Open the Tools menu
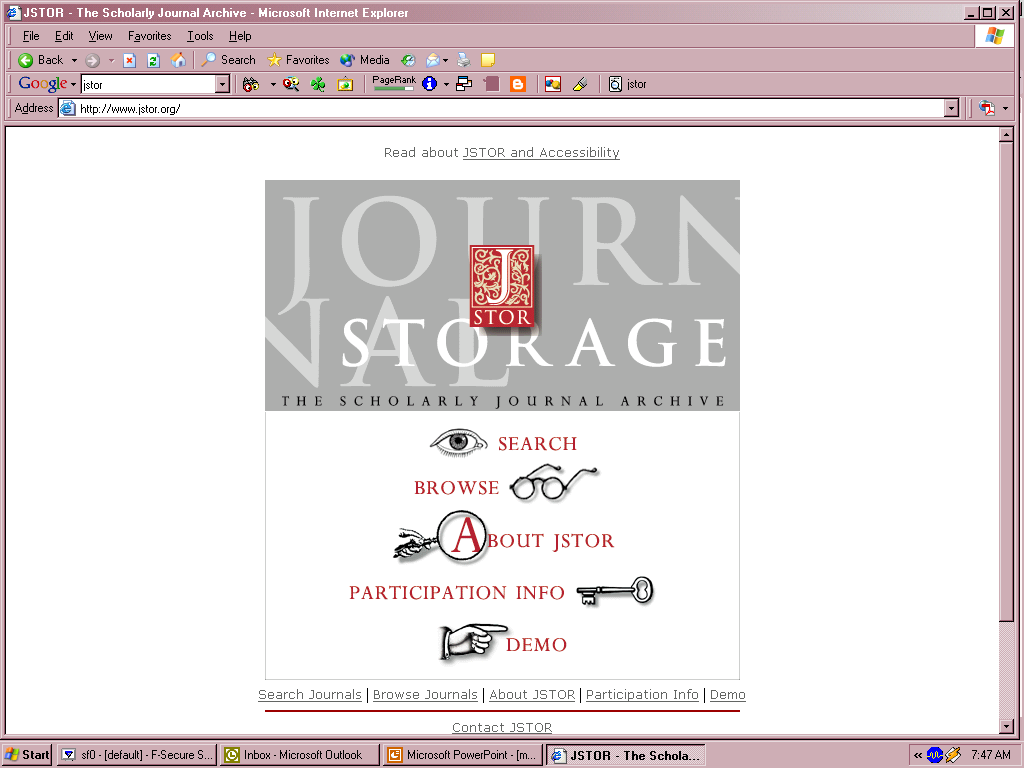1024x768 pixels. point(200,36)
